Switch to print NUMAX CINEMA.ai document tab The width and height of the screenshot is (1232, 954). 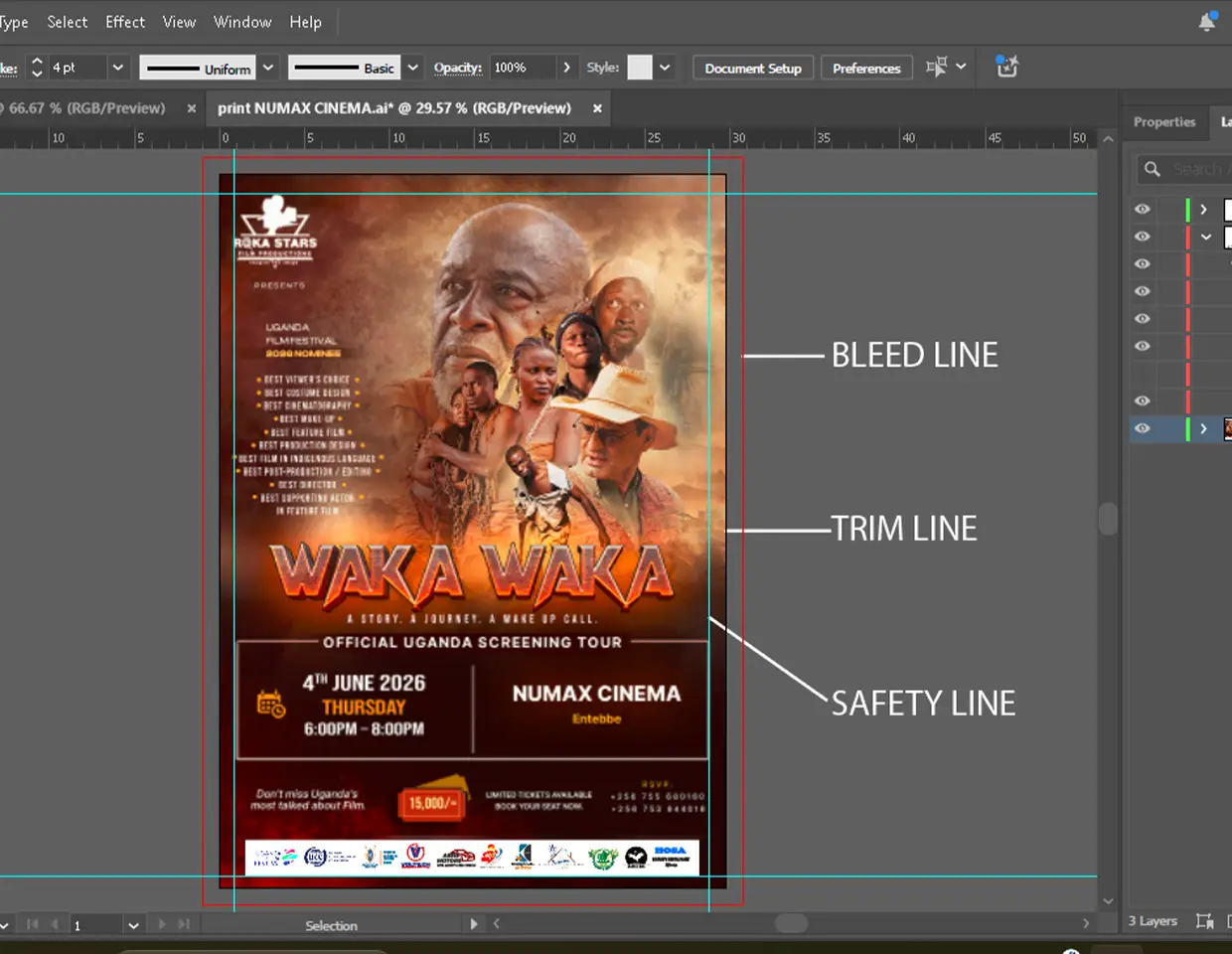[394, 108]
